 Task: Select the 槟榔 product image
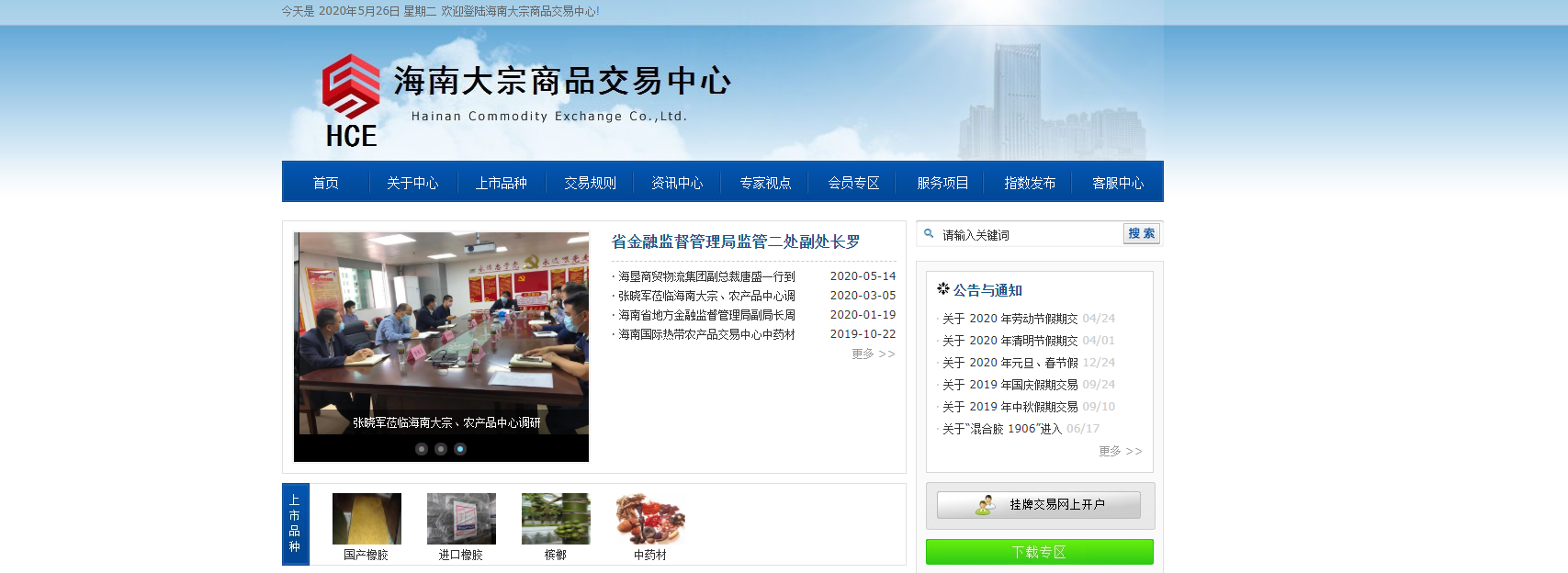coord(556,519)
